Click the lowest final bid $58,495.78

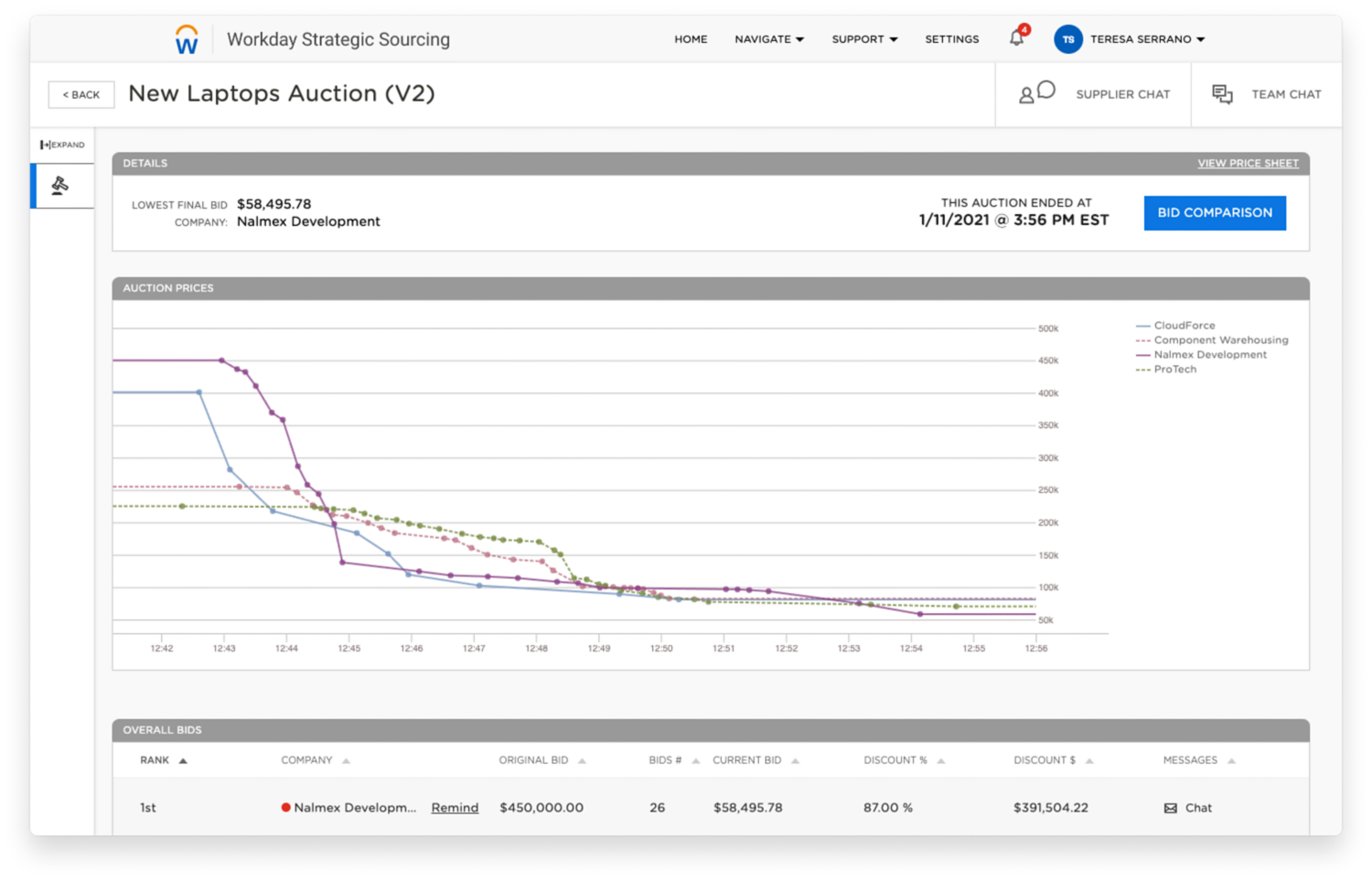pos(273,204)
